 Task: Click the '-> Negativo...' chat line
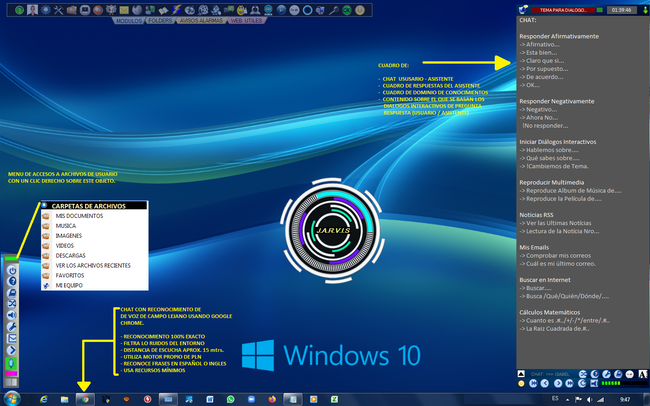[x=538, y=109]
